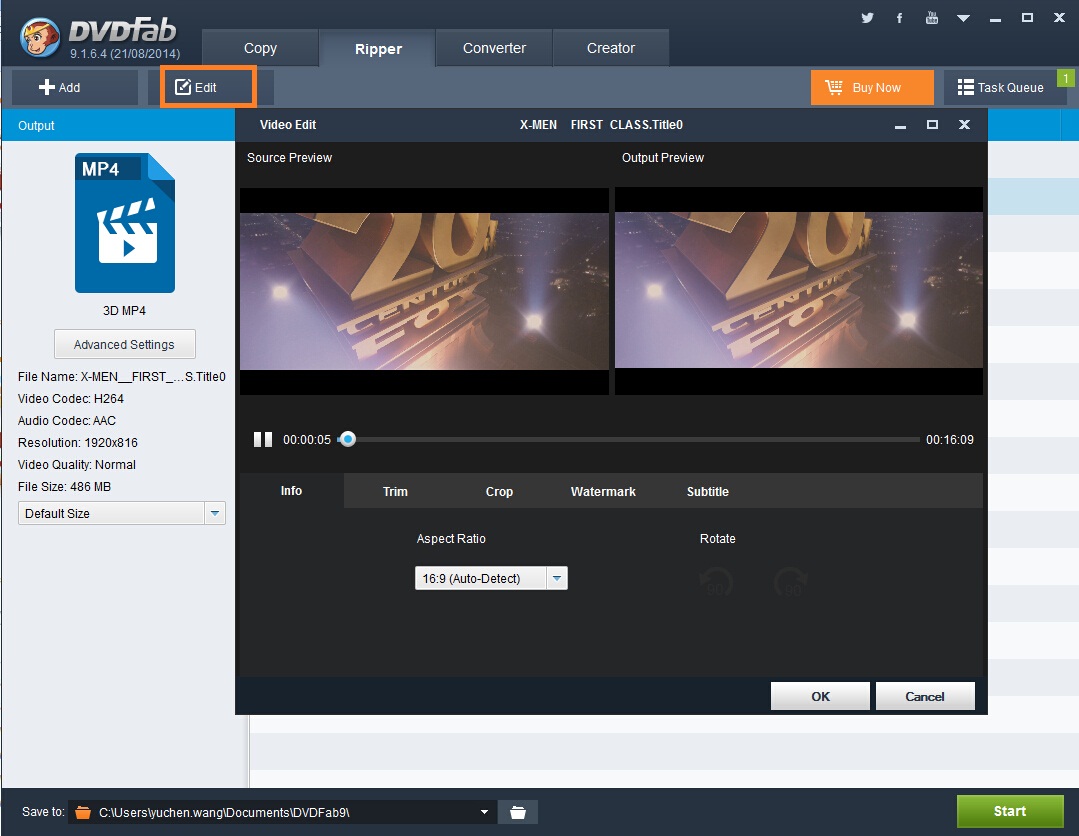Viewport: 1079px width, 836px height.
Task: Select the Info tab in Video Edit
Action: tap(291, 491)
